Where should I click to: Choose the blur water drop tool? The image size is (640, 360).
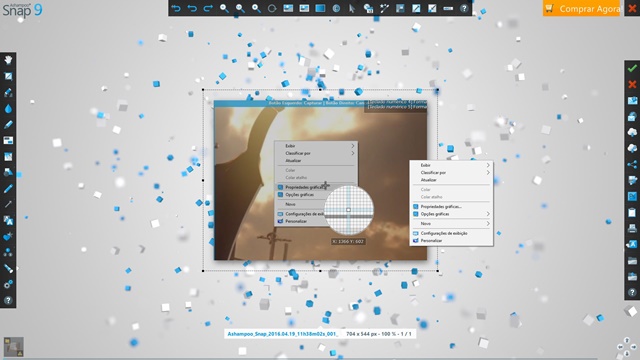(8, 109)
